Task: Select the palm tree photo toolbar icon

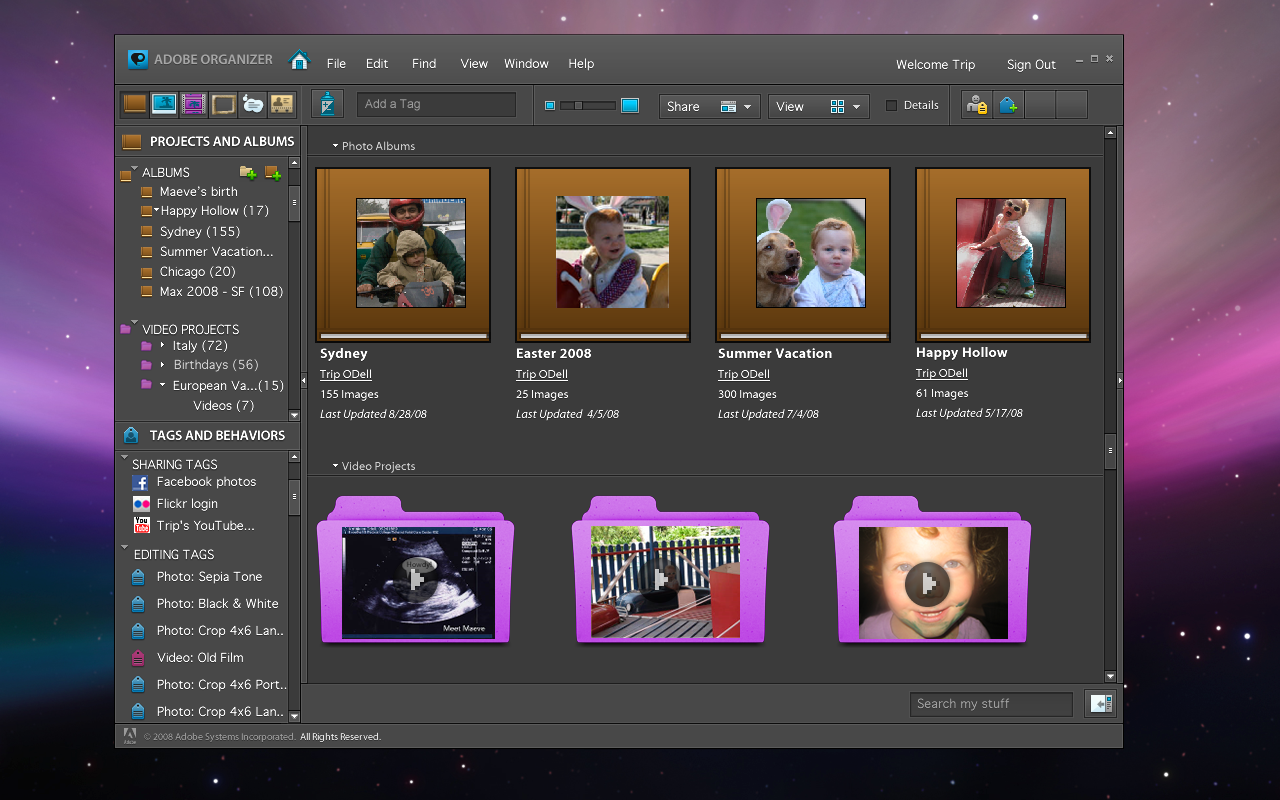Action: point(164,104)
